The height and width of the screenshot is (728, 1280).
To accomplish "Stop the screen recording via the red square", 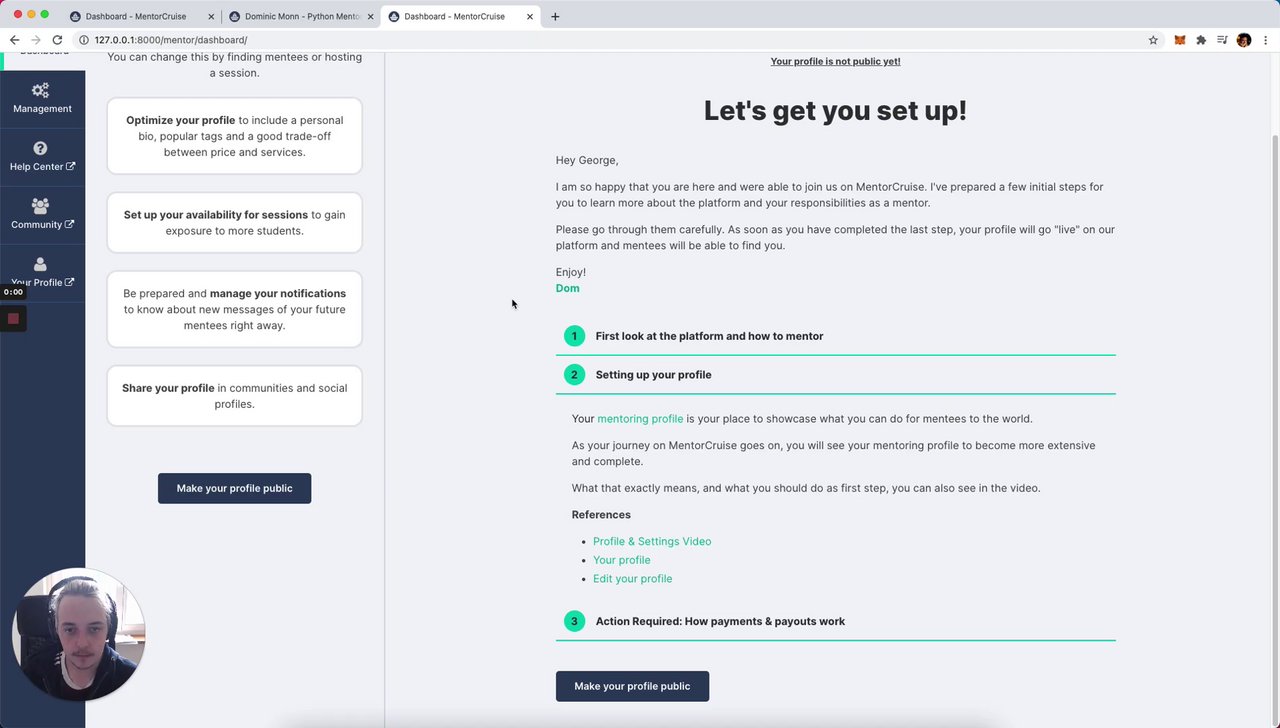I will click(x=13, y=319).
